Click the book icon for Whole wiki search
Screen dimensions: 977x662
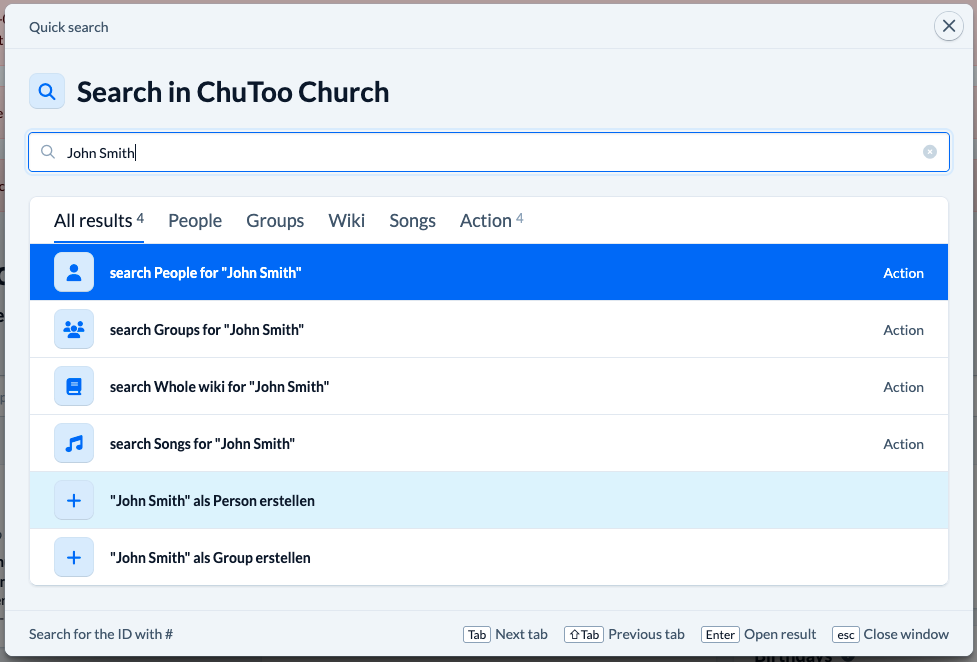tap(74, 387)
